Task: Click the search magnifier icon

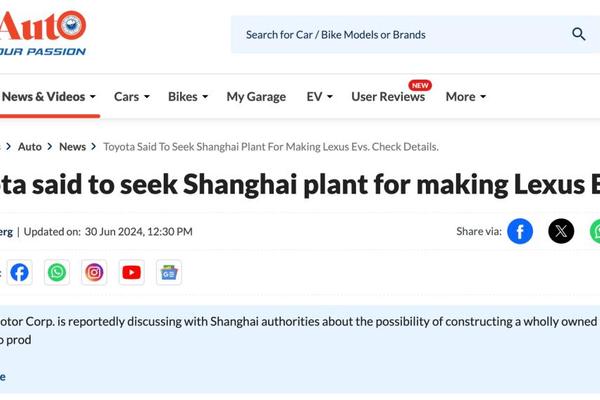Action: tap(578, 34)
